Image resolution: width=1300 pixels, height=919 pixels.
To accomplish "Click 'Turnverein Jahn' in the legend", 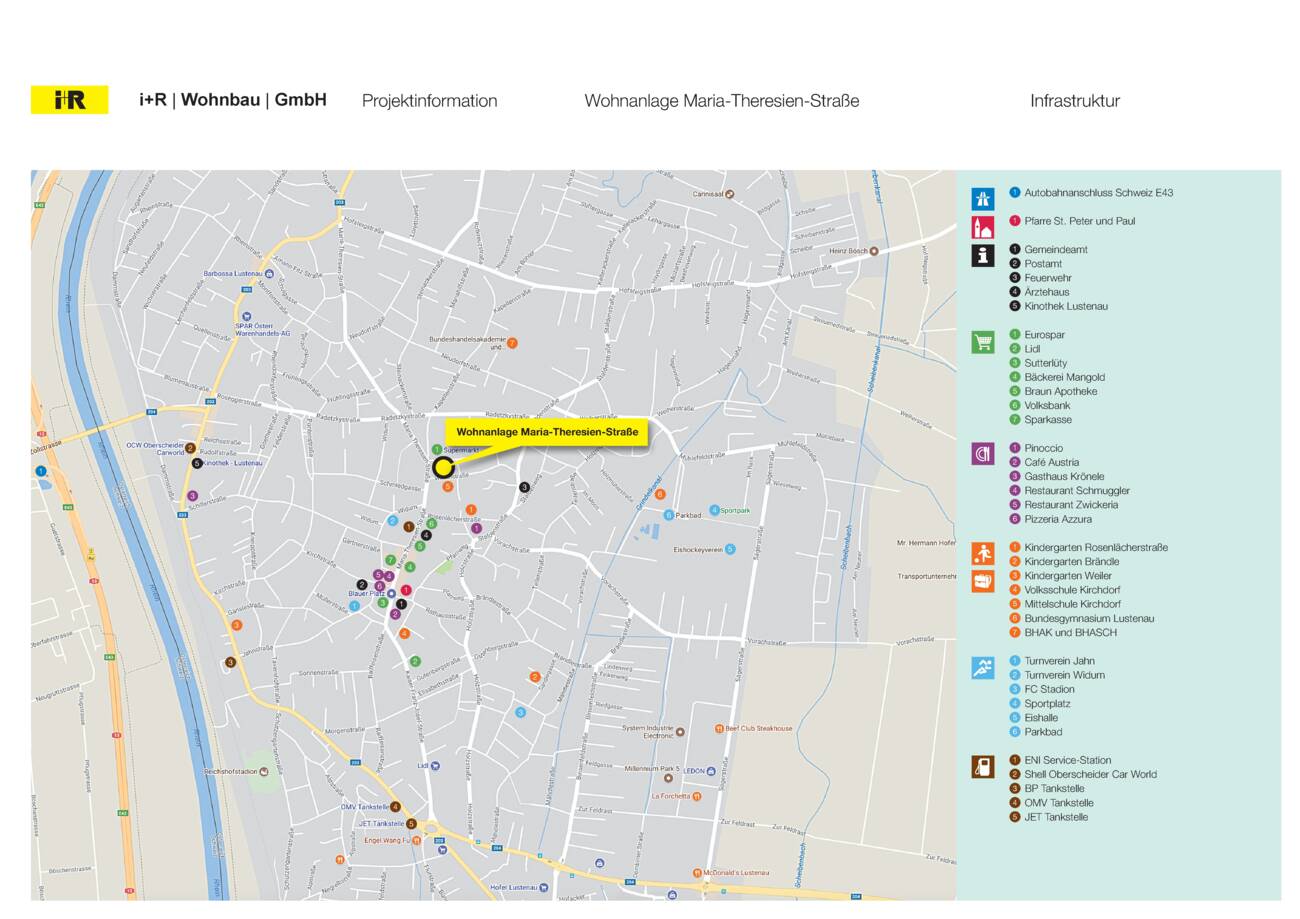I will (1059, 661).
